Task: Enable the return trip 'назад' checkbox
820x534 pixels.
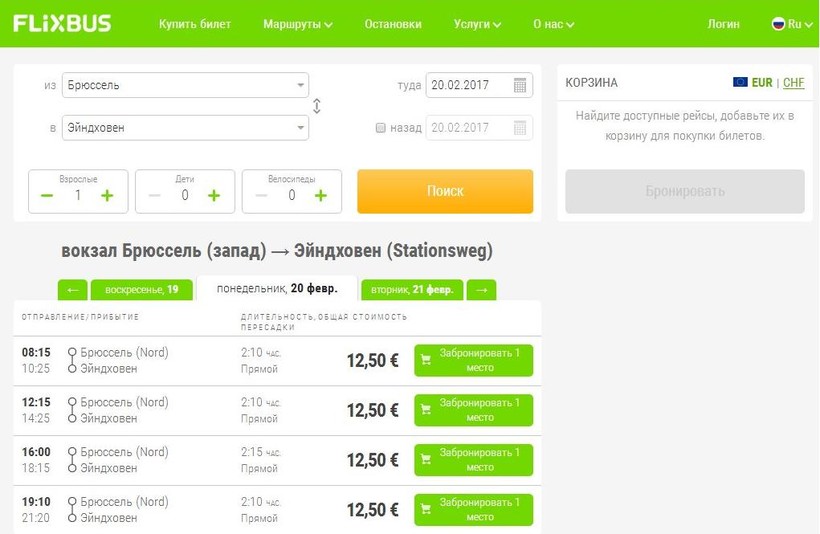Action: coord(380,128)
